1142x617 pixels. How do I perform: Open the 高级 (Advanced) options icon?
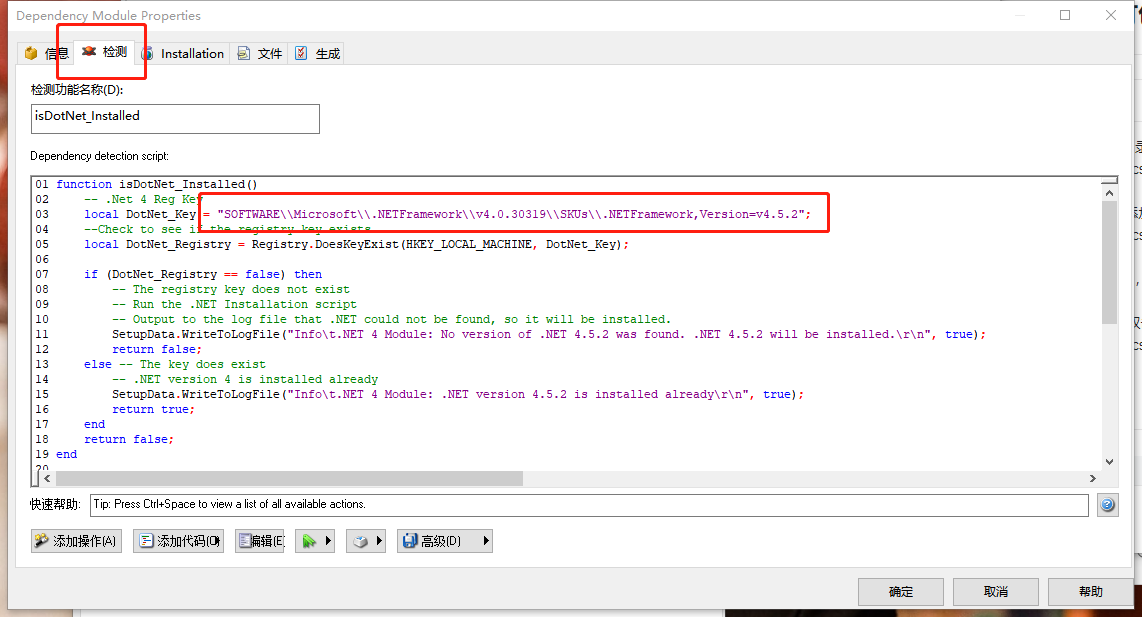coord(412,540)
